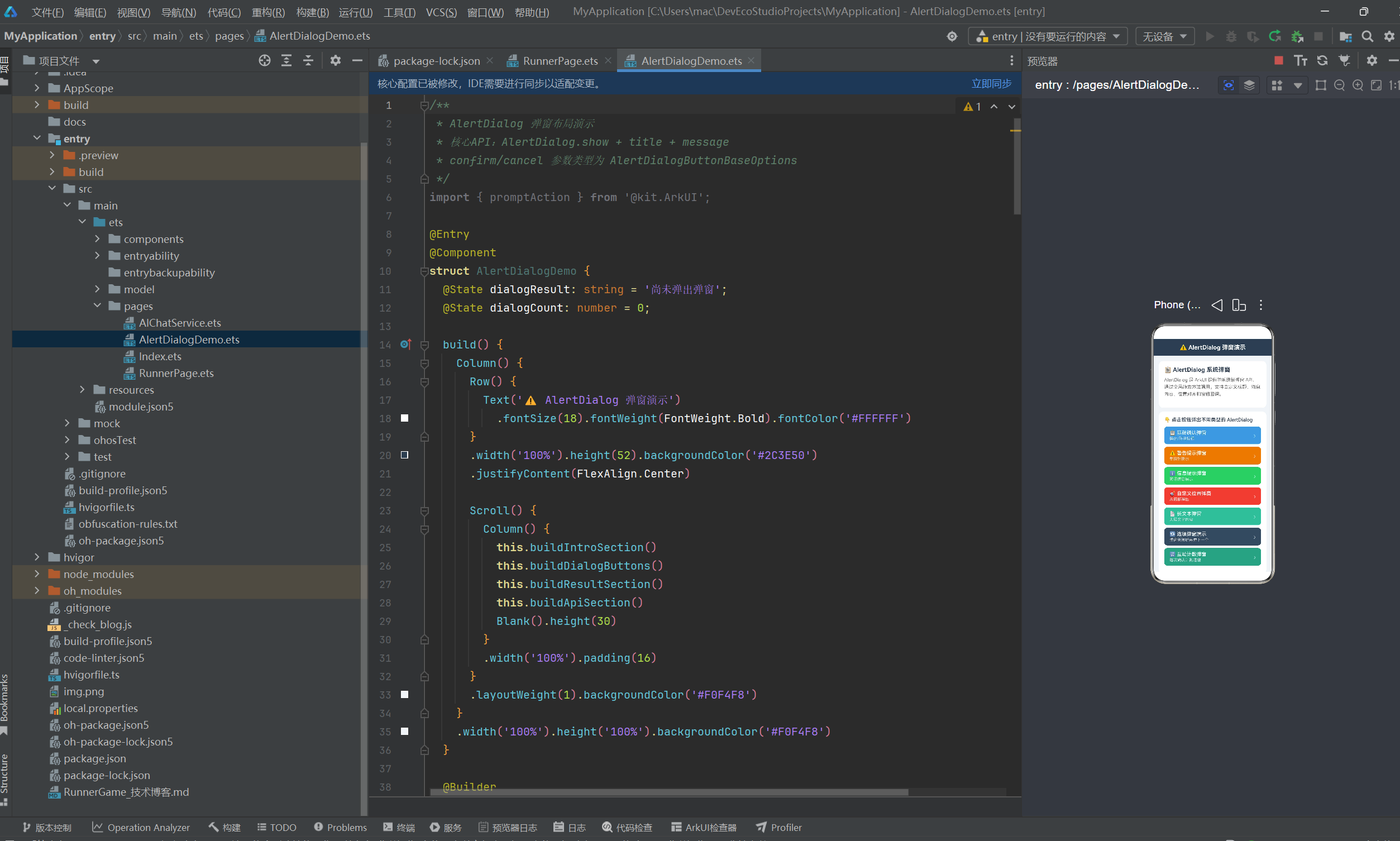Switch to the package-lock.json tab

click(x=436, y=61)
